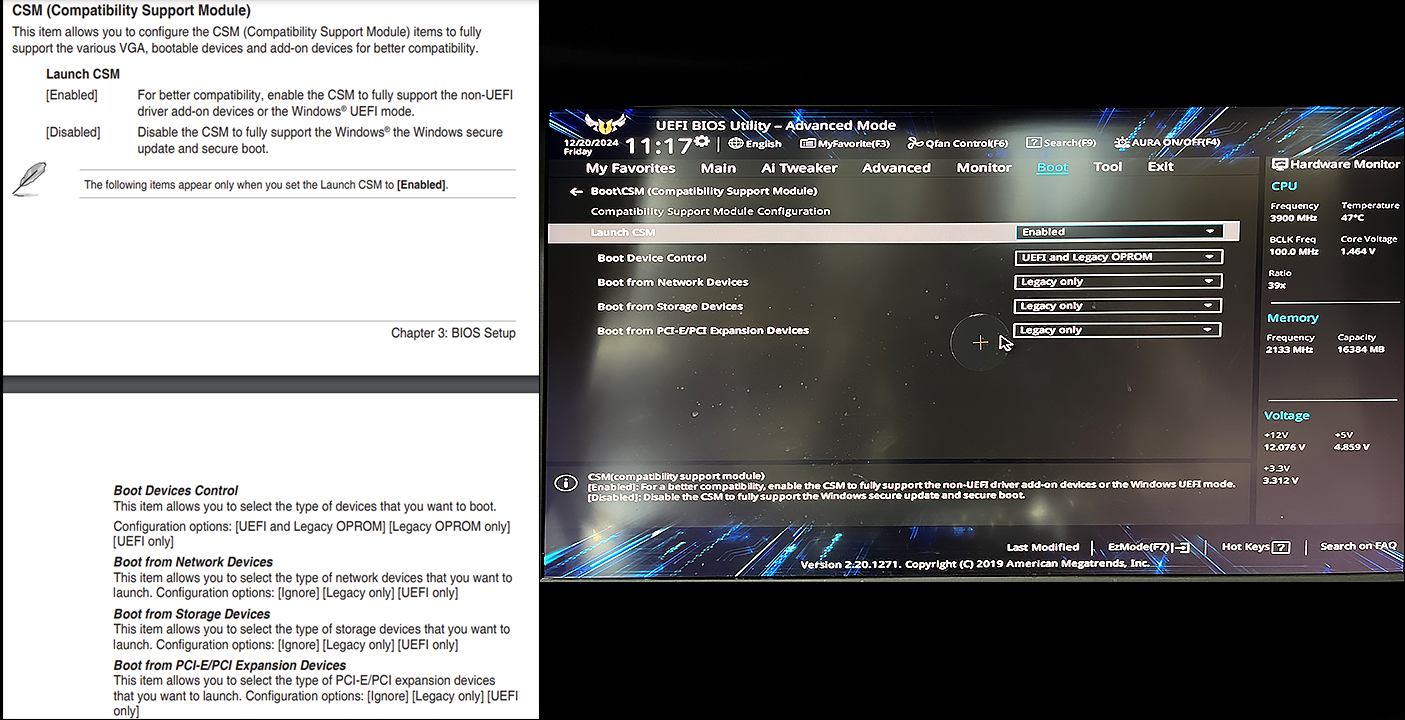Click the Boot Devices Control heading in the manual
This screenshot has height=720, width=1405.
[176, 491]
